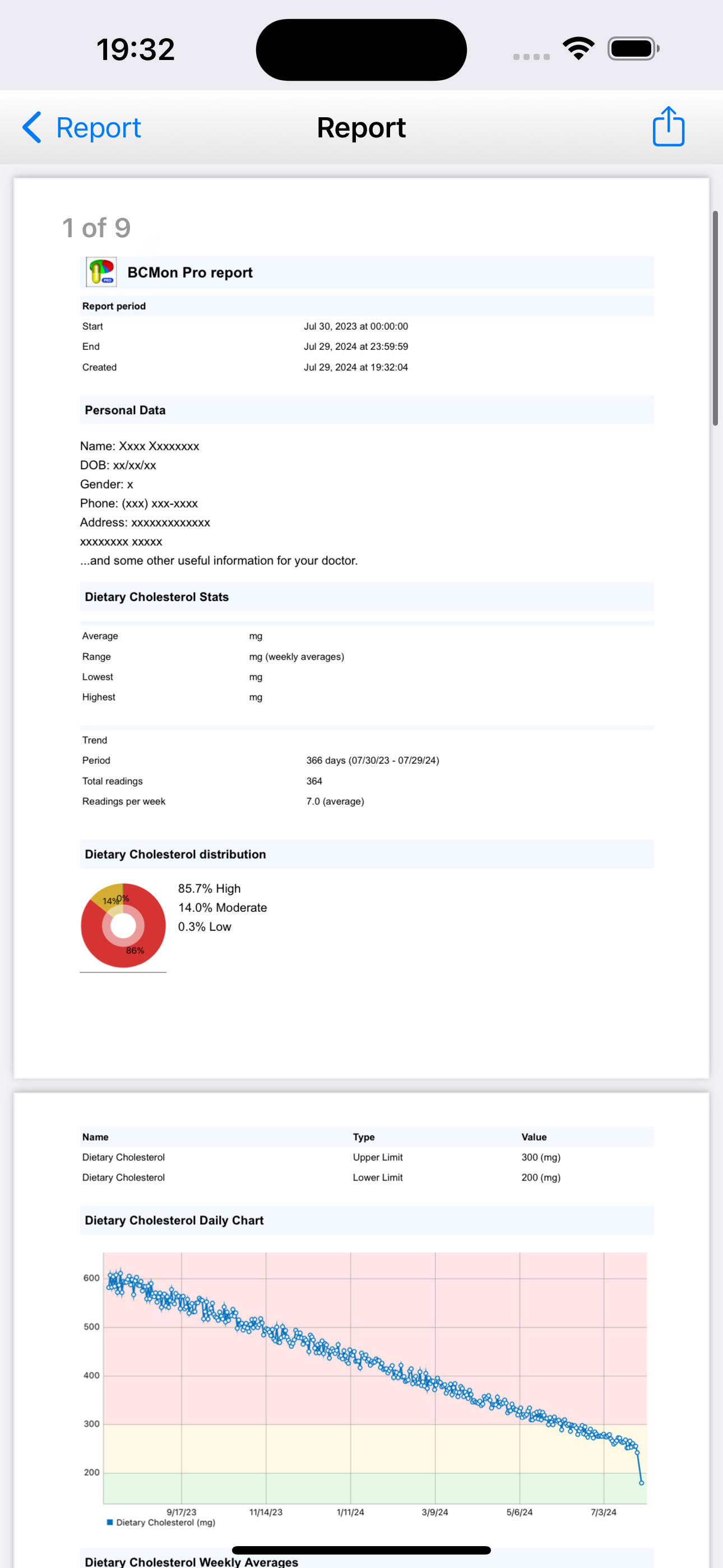Tap the '1 of 9' page indicator

(x=96, y=228)
